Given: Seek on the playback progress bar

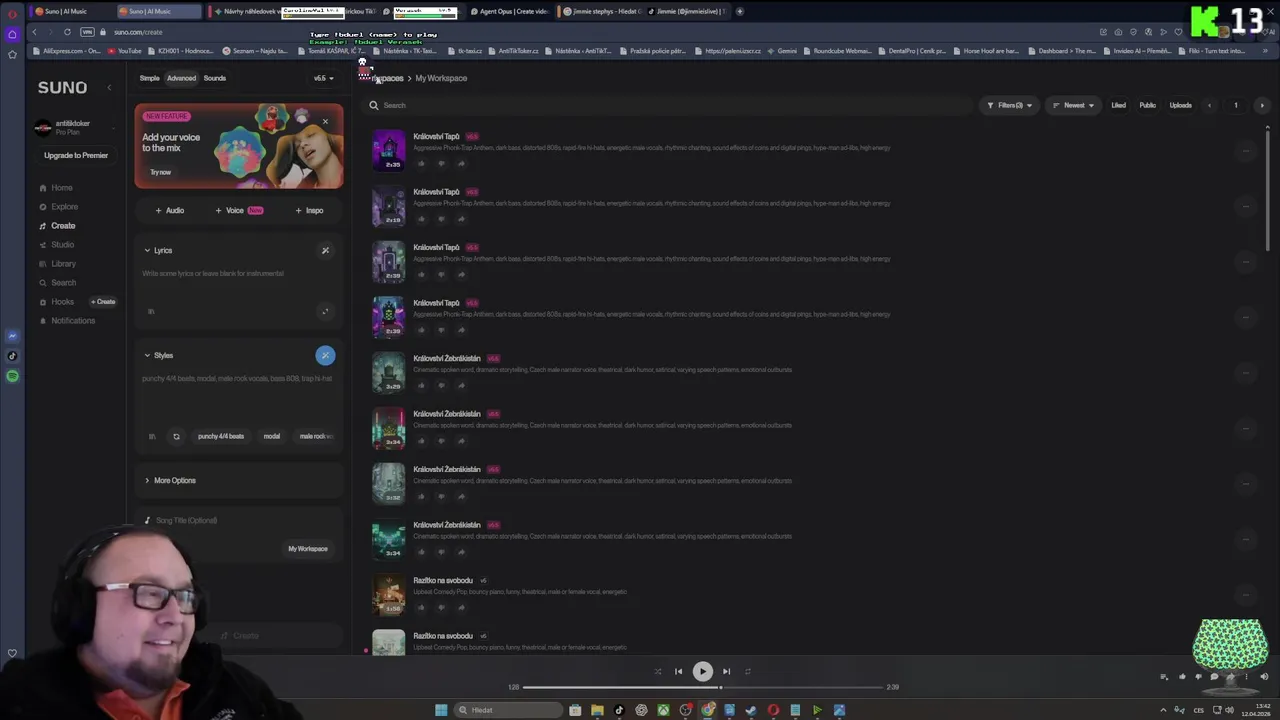Looking at the screenshot, I should click(x=703, y=688).
